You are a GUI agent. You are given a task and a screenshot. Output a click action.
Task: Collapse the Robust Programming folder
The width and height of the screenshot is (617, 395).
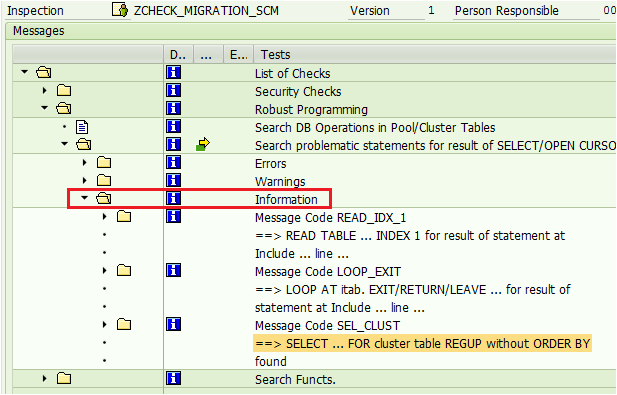44,108
